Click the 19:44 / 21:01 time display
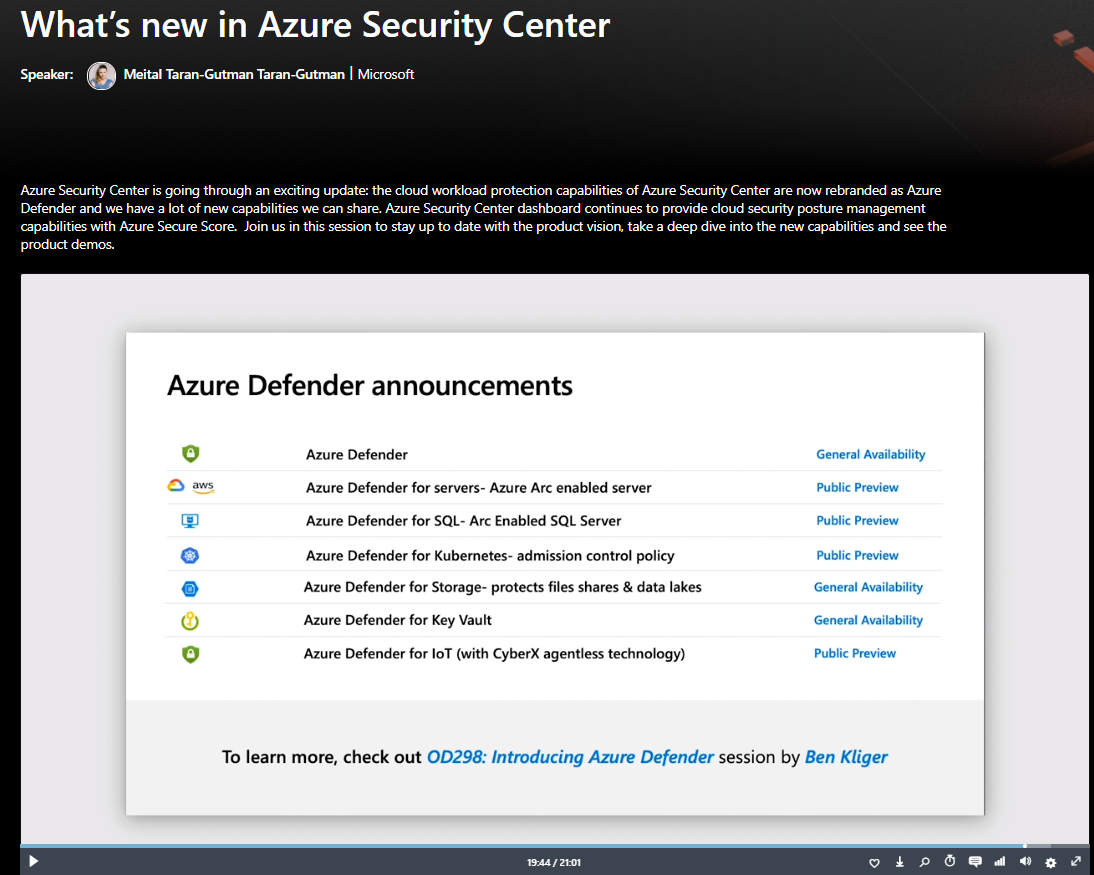The image size is (1094, 875). point(554,862)
